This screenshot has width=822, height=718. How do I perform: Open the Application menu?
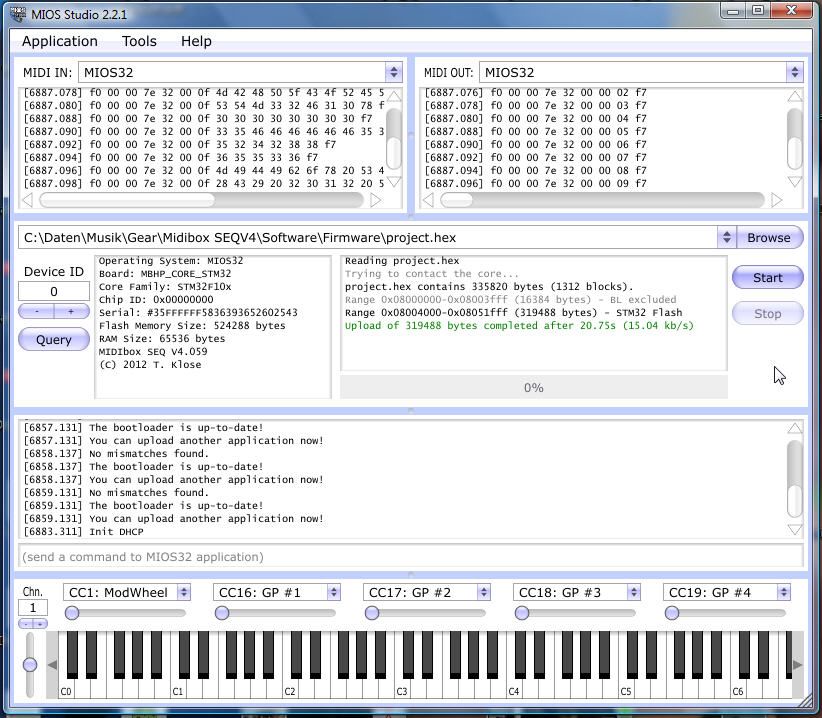60,41
